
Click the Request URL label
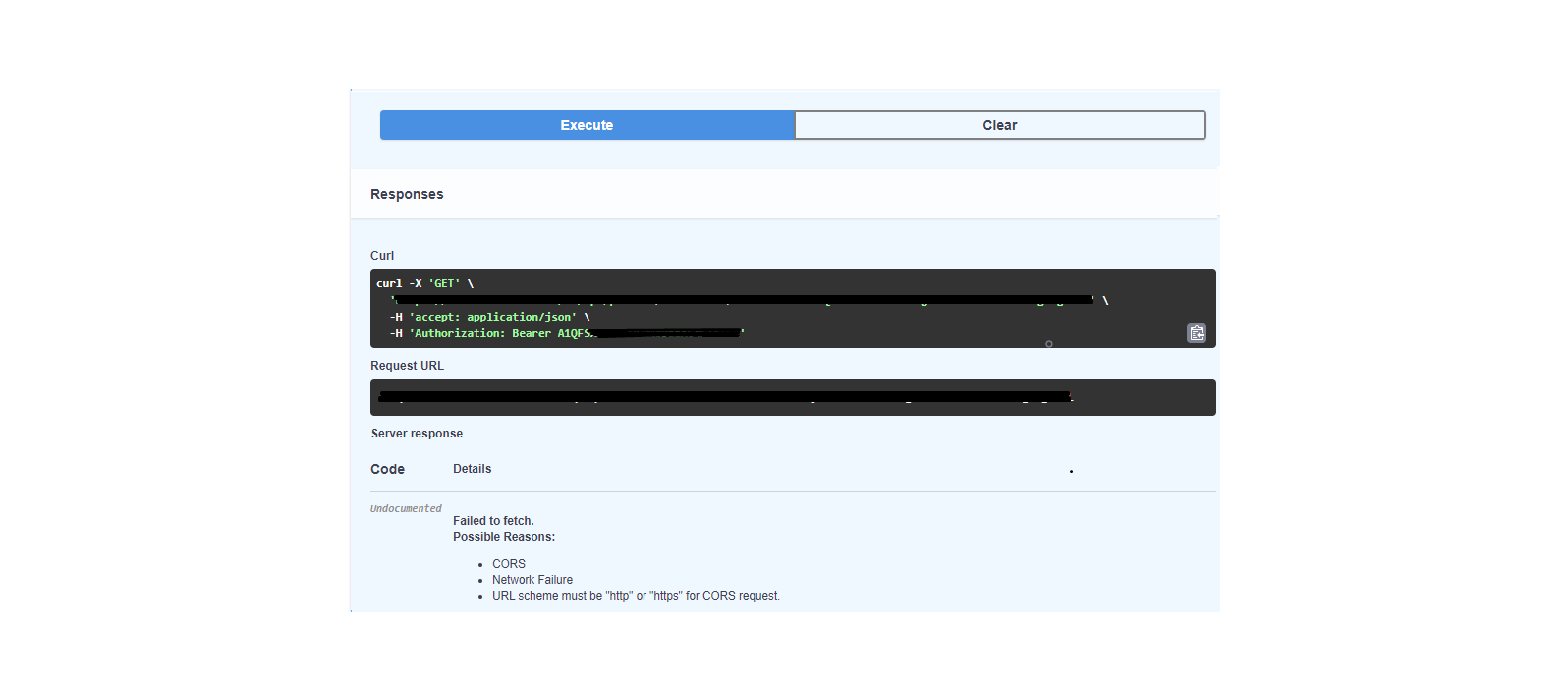tap(407, 366)
